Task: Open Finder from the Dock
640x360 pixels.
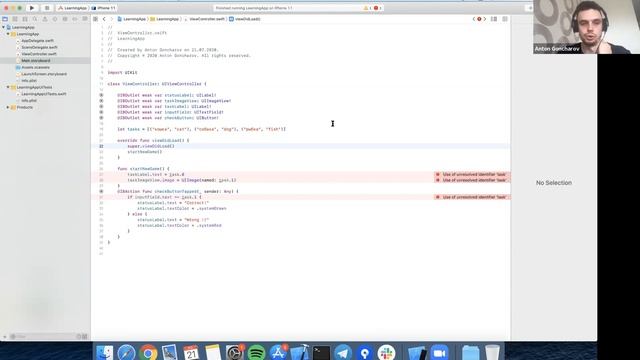Action: [x=105, y=353]
